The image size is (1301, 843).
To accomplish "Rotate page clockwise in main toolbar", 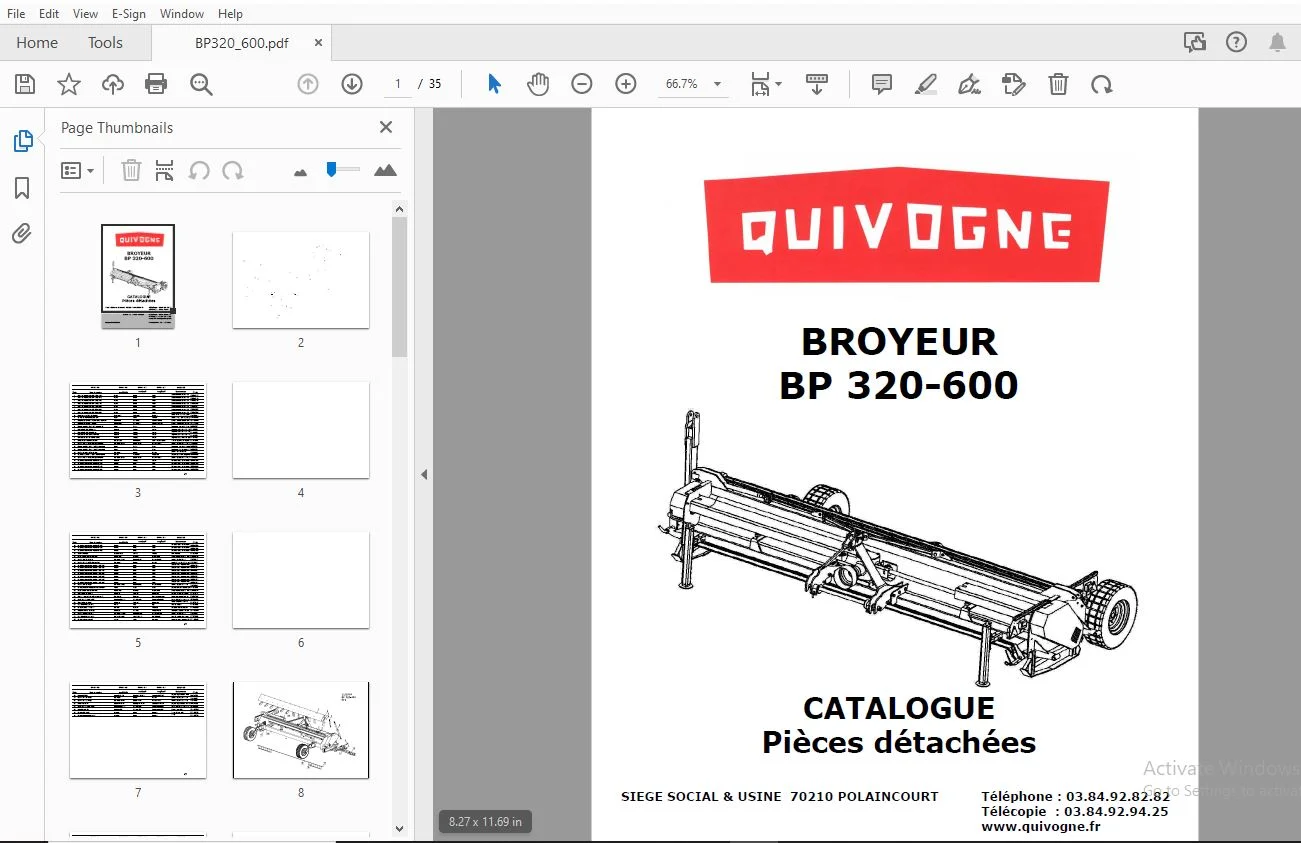I will point(1102,84).
